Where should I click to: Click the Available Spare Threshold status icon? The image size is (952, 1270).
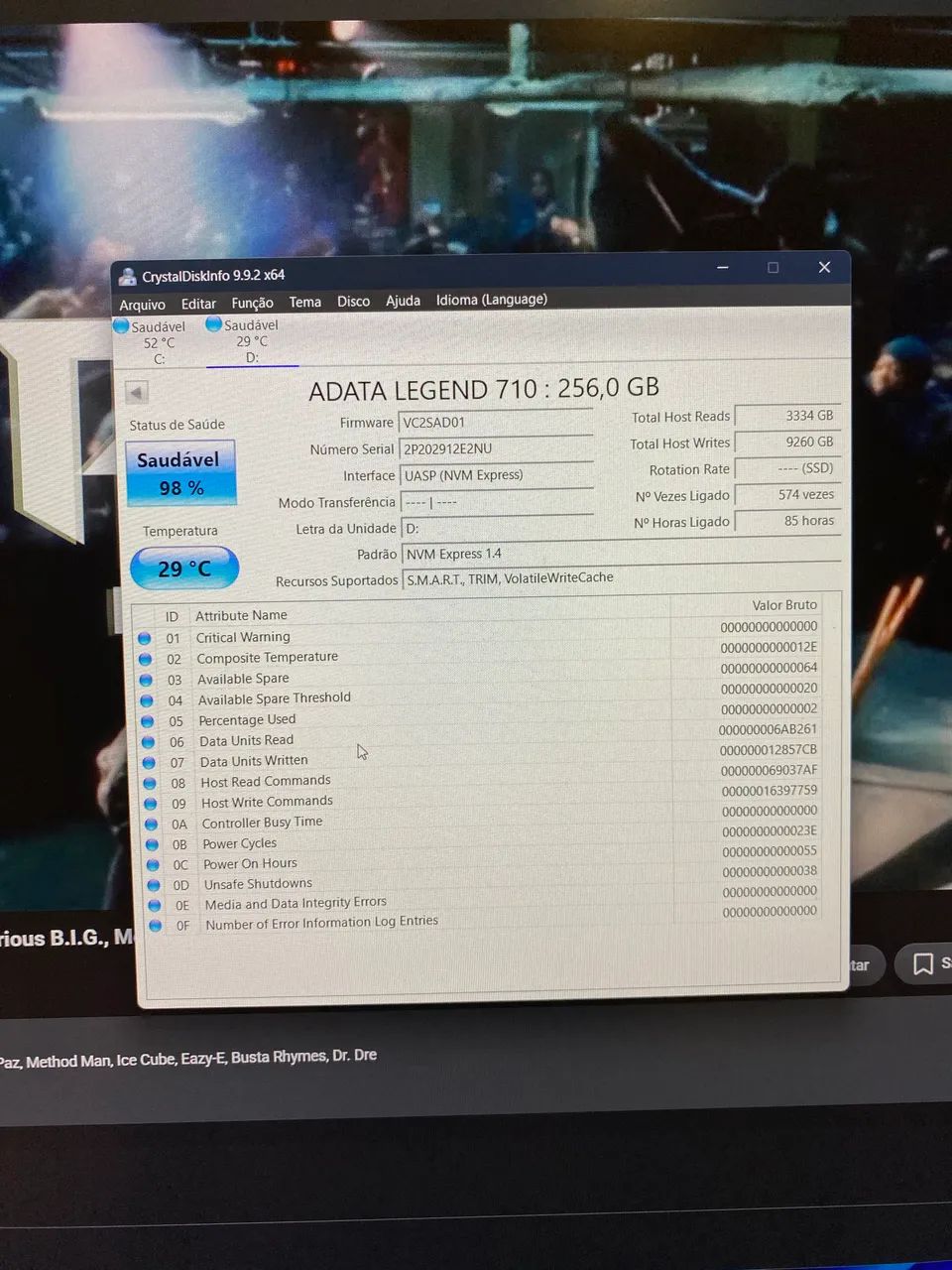[x=147, y=700]
